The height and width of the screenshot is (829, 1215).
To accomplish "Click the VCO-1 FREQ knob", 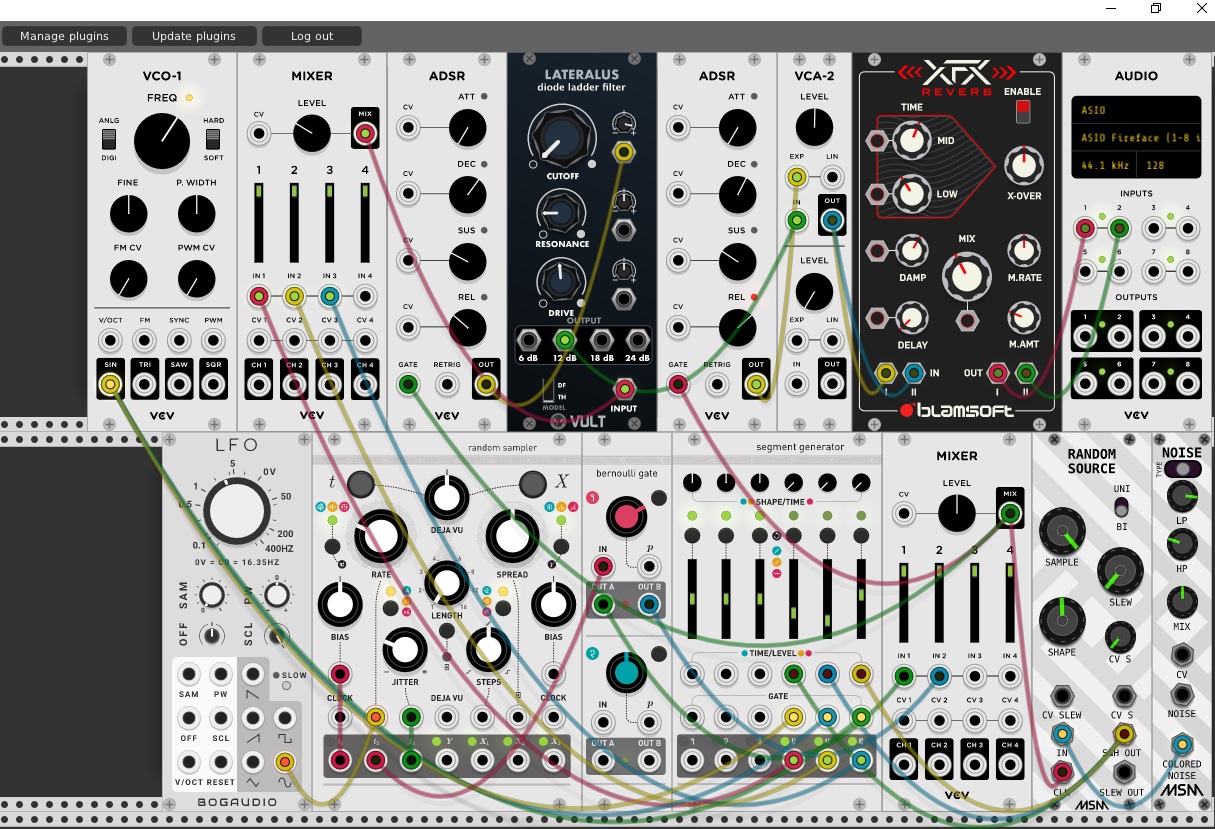I will [x=162, y=140].
